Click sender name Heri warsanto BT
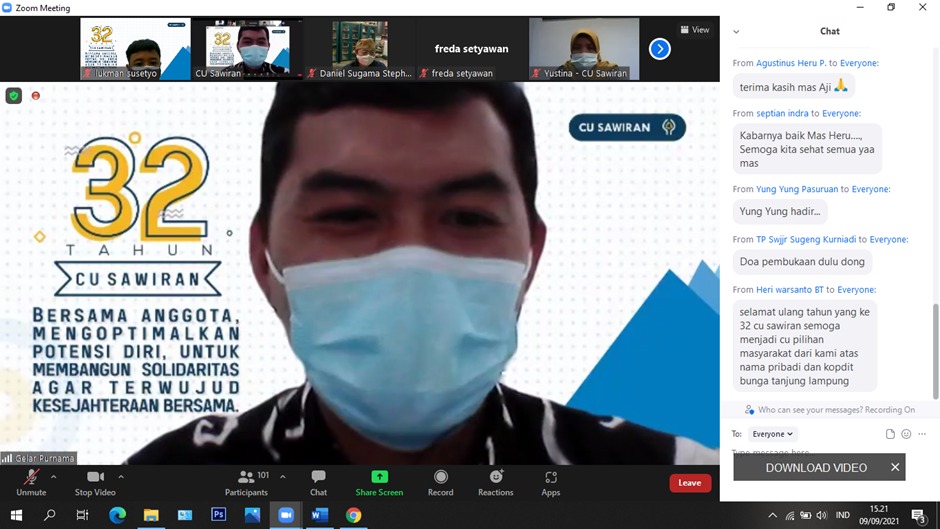 tap(790, 290)
